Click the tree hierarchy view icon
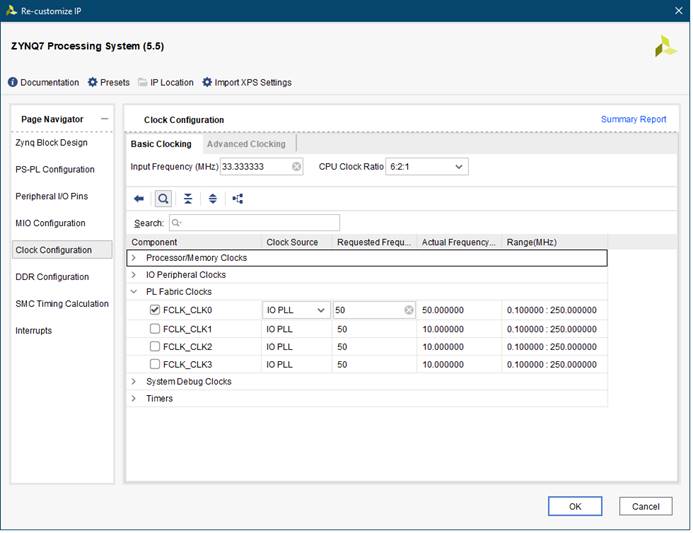Image resolution: width=693 pixels, height=533 pixels. pos(237,199)
